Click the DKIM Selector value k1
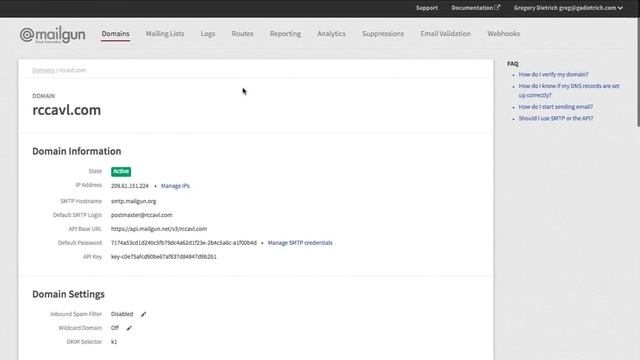The image size is (640, 360). click(x=114, y=342)
